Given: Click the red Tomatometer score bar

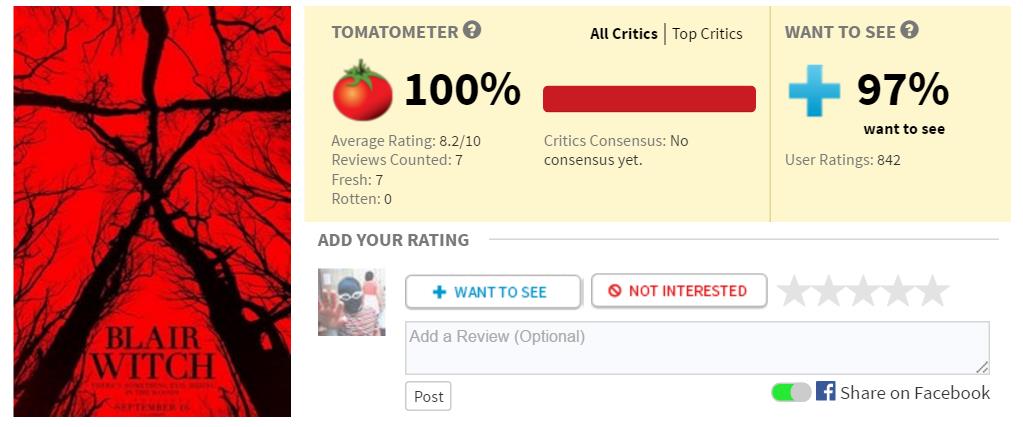Looking at the screenshot, I should click(x=649, y=99).
